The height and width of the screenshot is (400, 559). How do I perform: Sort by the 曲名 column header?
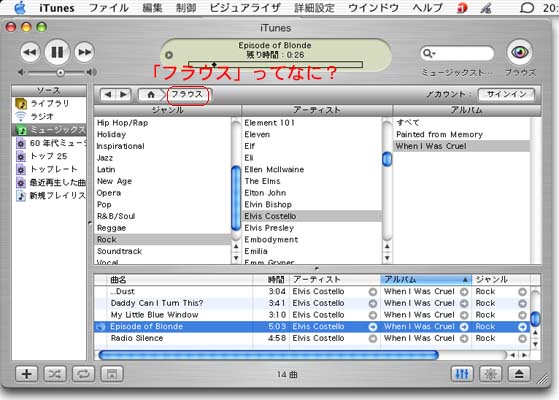(x=180, y=280)
